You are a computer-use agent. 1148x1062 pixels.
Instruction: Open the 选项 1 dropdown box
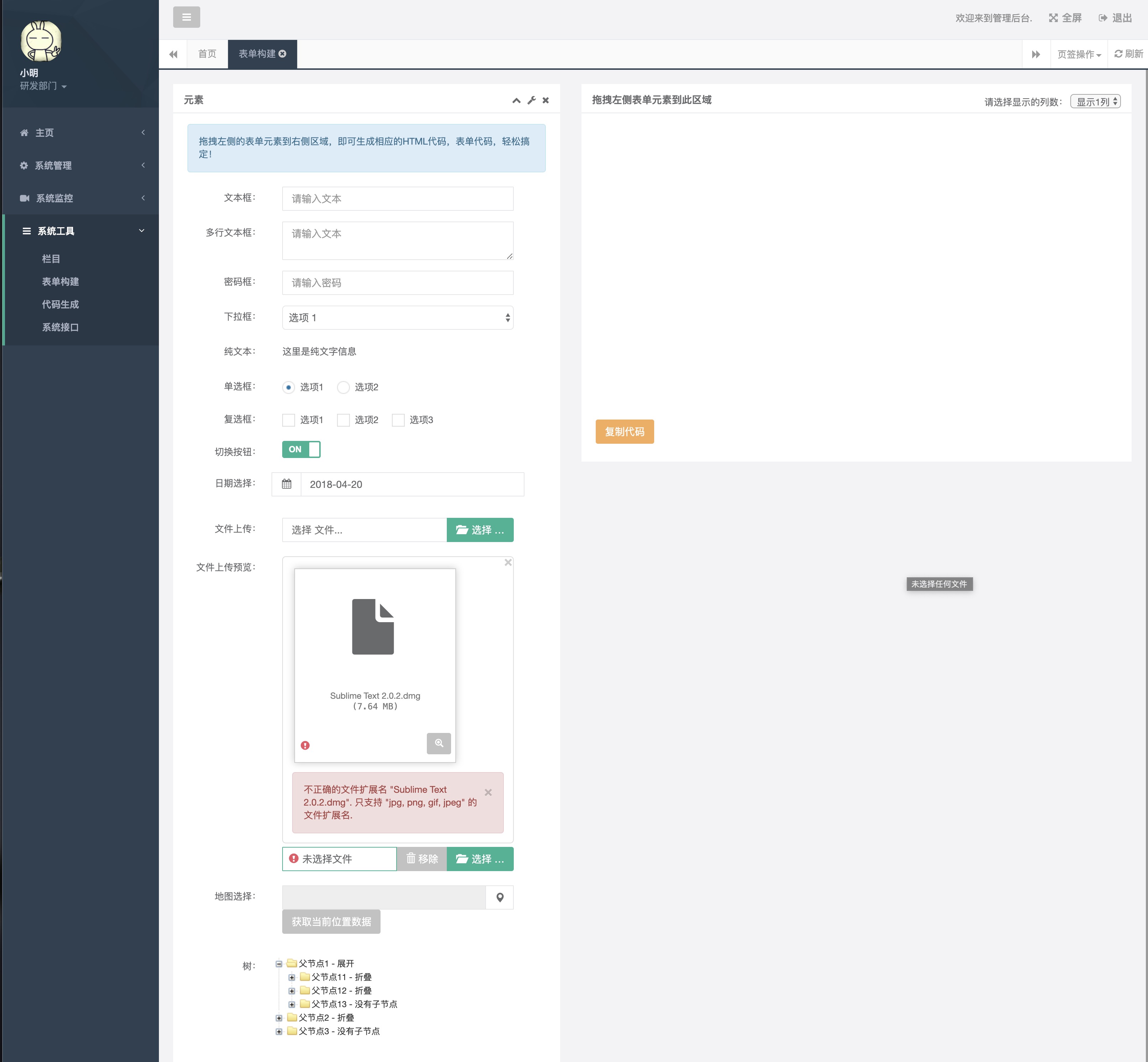pos(397,318)
